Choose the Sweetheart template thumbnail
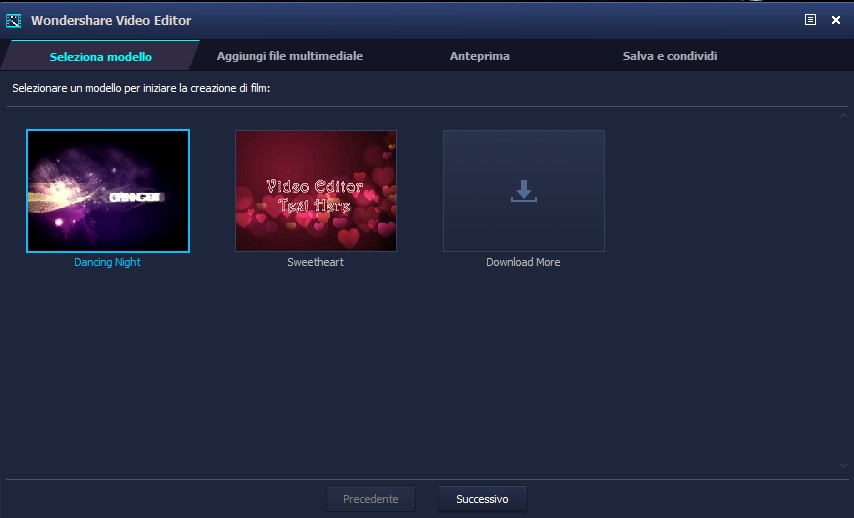Image resolution: width=854 pixels, height=518 pixels. pos(316,191)
